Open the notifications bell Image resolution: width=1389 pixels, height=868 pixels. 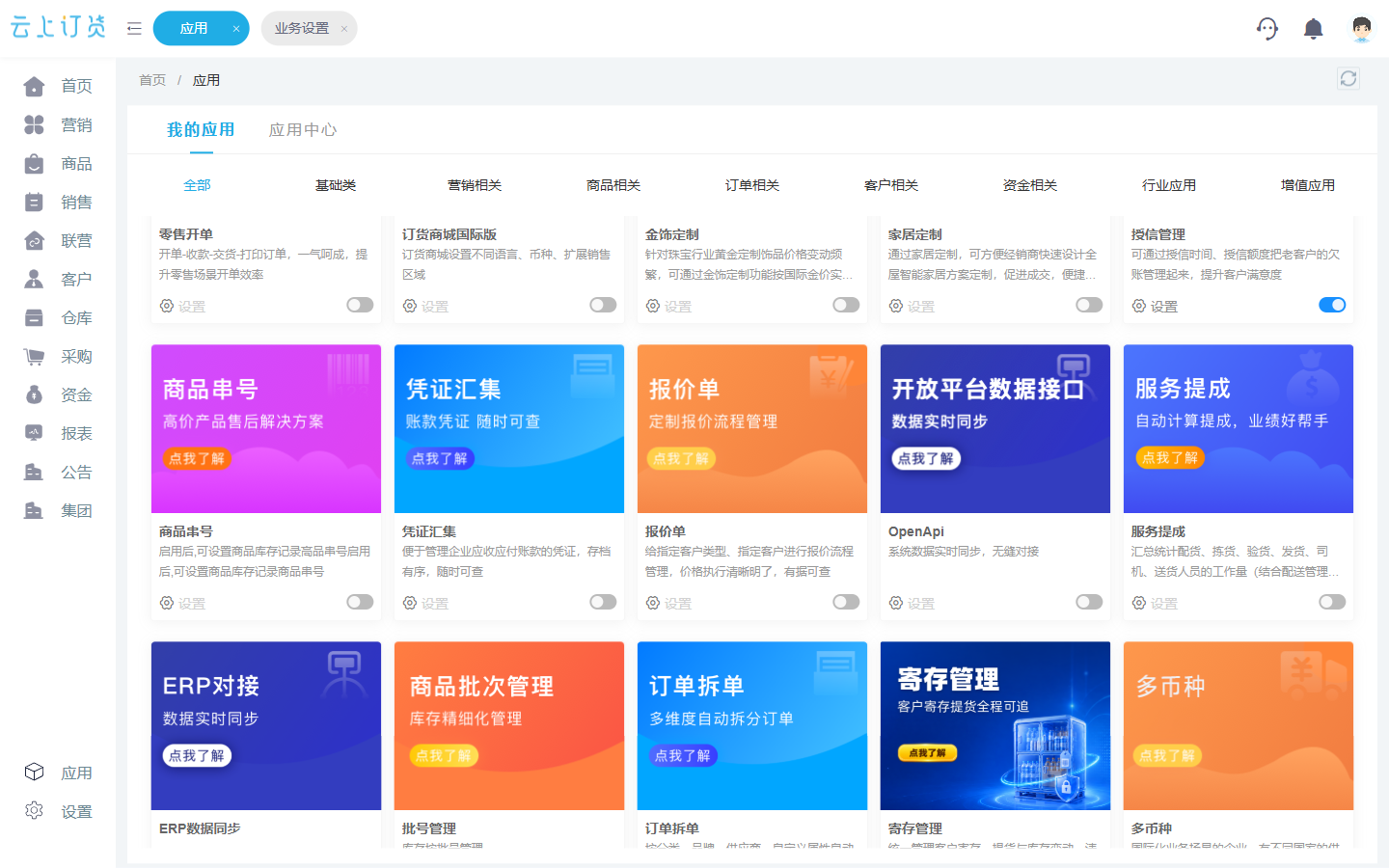pos(1313,29)
